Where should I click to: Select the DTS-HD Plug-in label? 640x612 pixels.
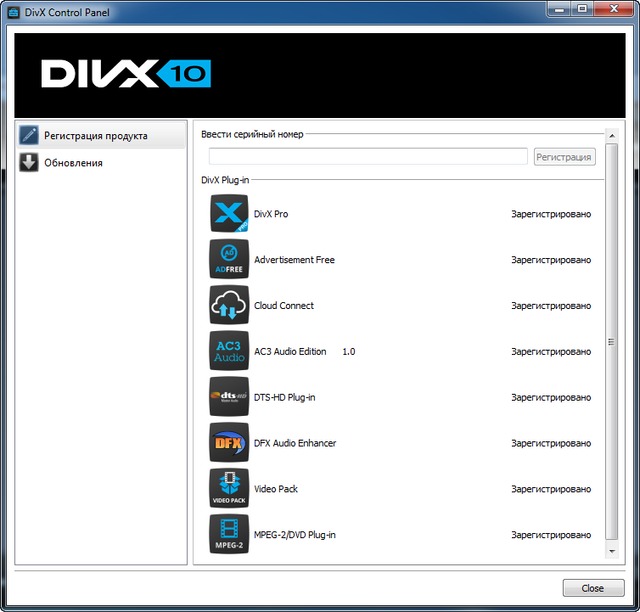[x=284, y=397]
